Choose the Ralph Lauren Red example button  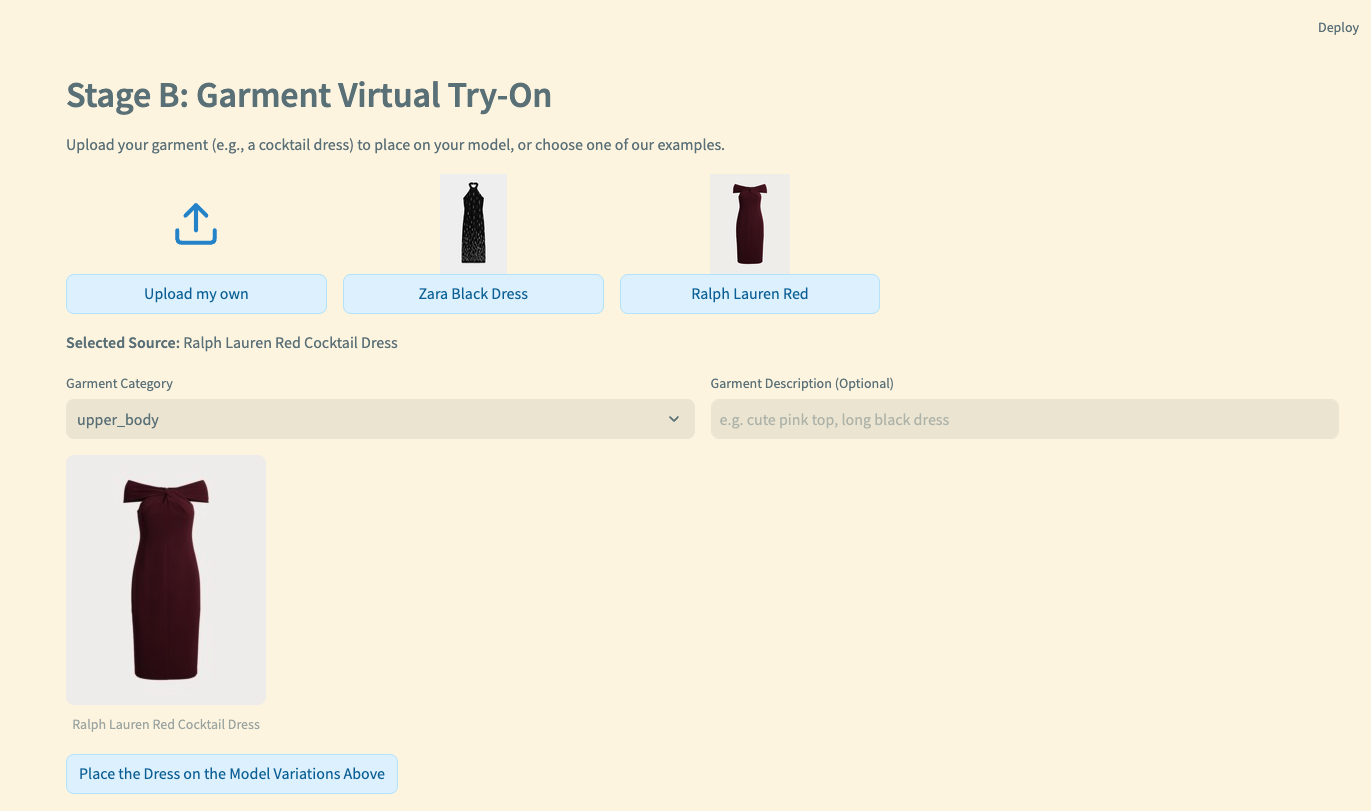[x=750, y=294]
